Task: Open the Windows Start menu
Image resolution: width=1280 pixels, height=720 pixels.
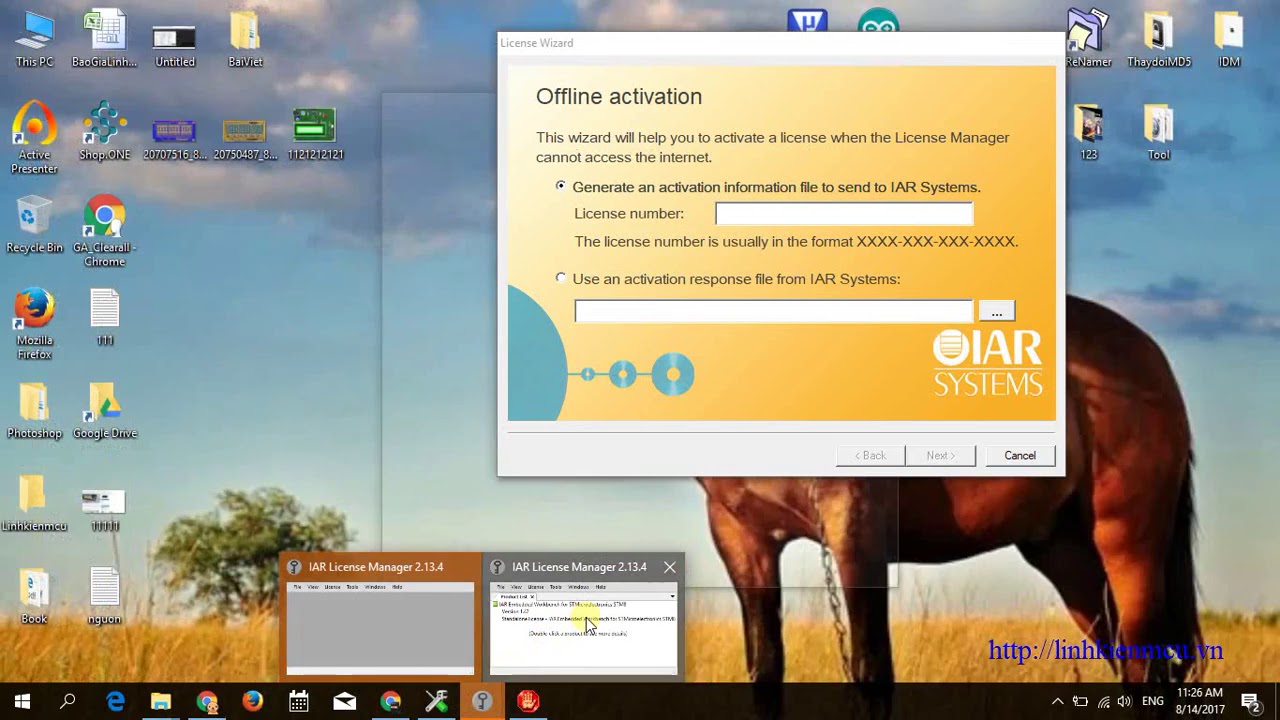Action: 22,702
